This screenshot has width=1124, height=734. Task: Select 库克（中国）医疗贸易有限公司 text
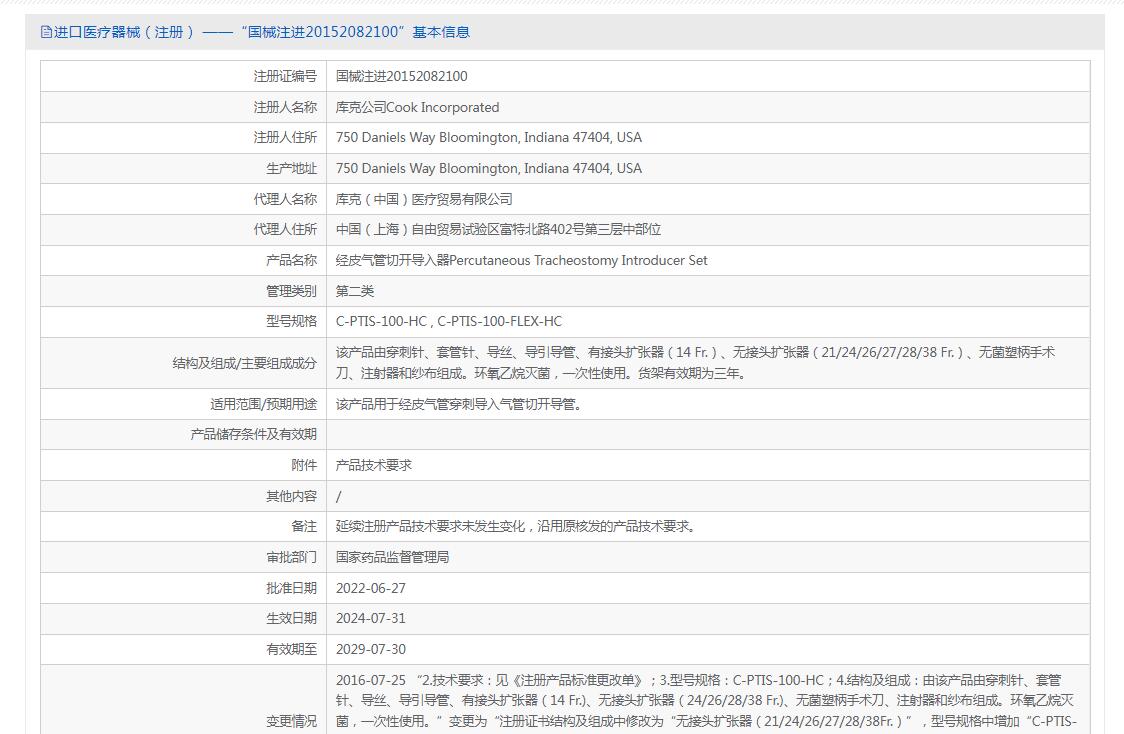(x=424, y=199)
